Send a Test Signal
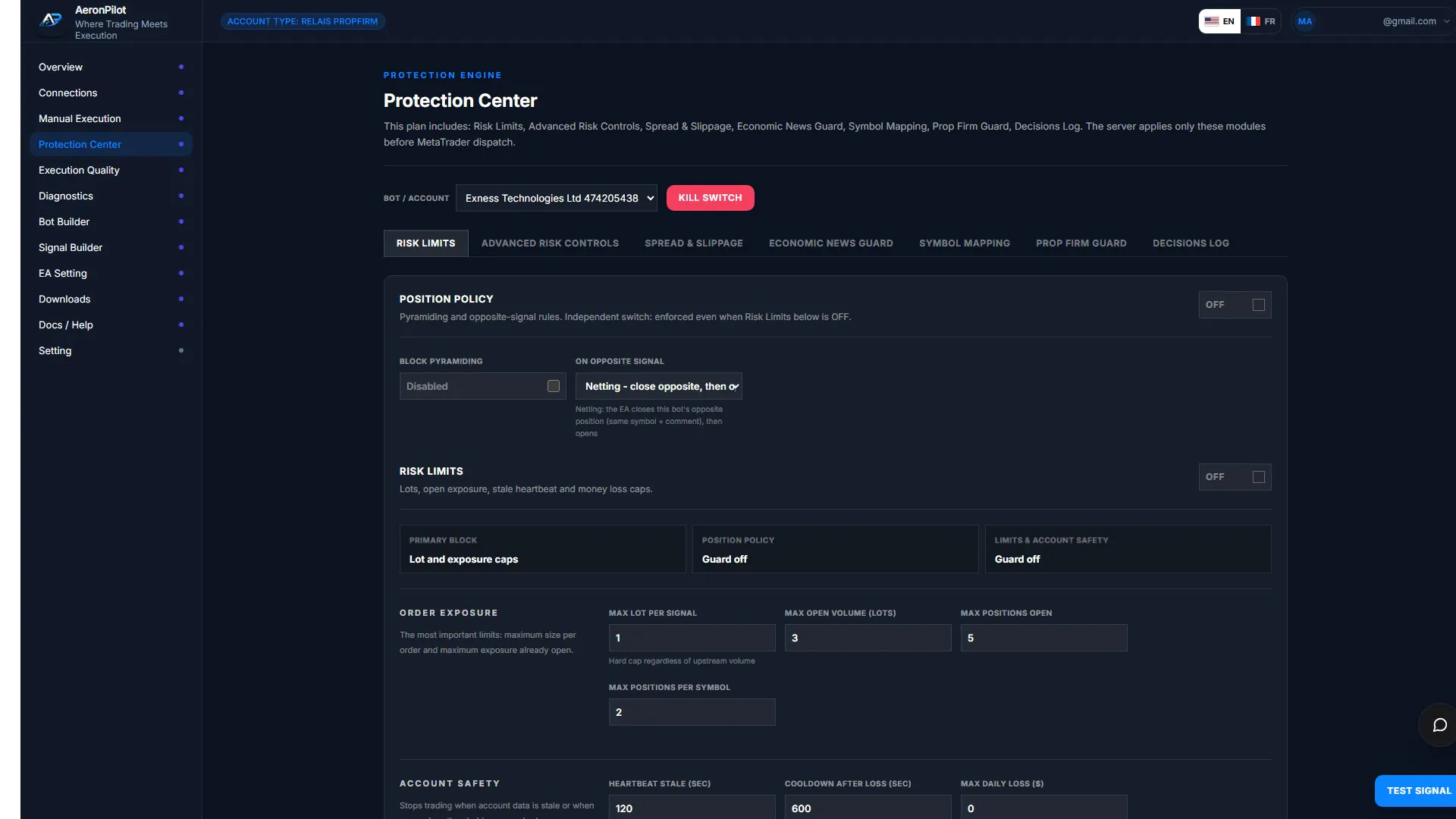Screen dimensions: 1456x819 [1416, 791]
